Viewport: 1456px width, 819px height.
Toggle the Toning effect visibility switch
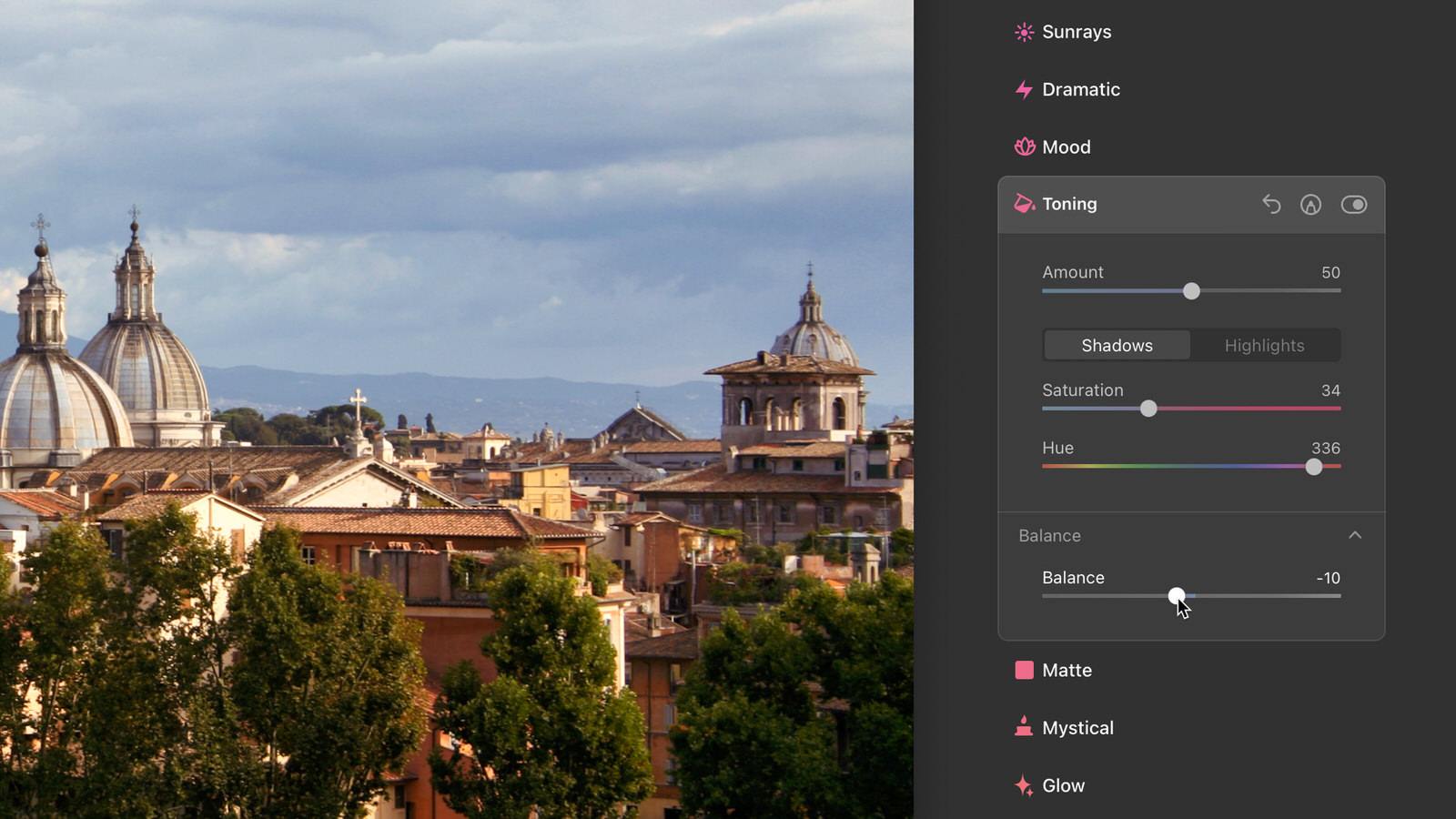tap(1354, 205)
